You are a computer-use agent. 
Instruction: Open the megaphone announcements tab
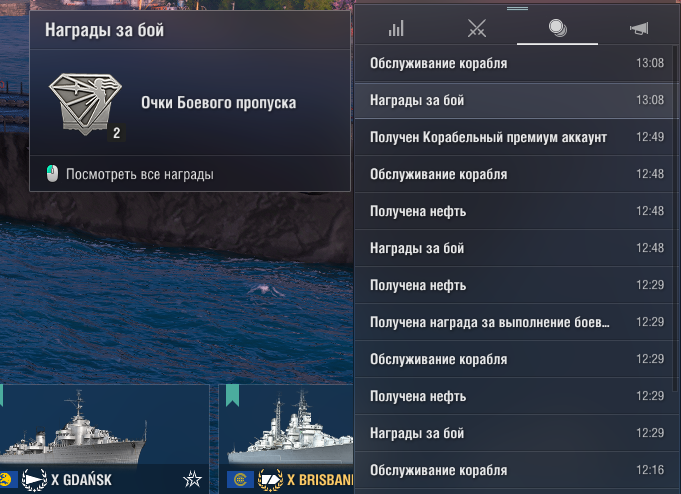tap(639, 29)
